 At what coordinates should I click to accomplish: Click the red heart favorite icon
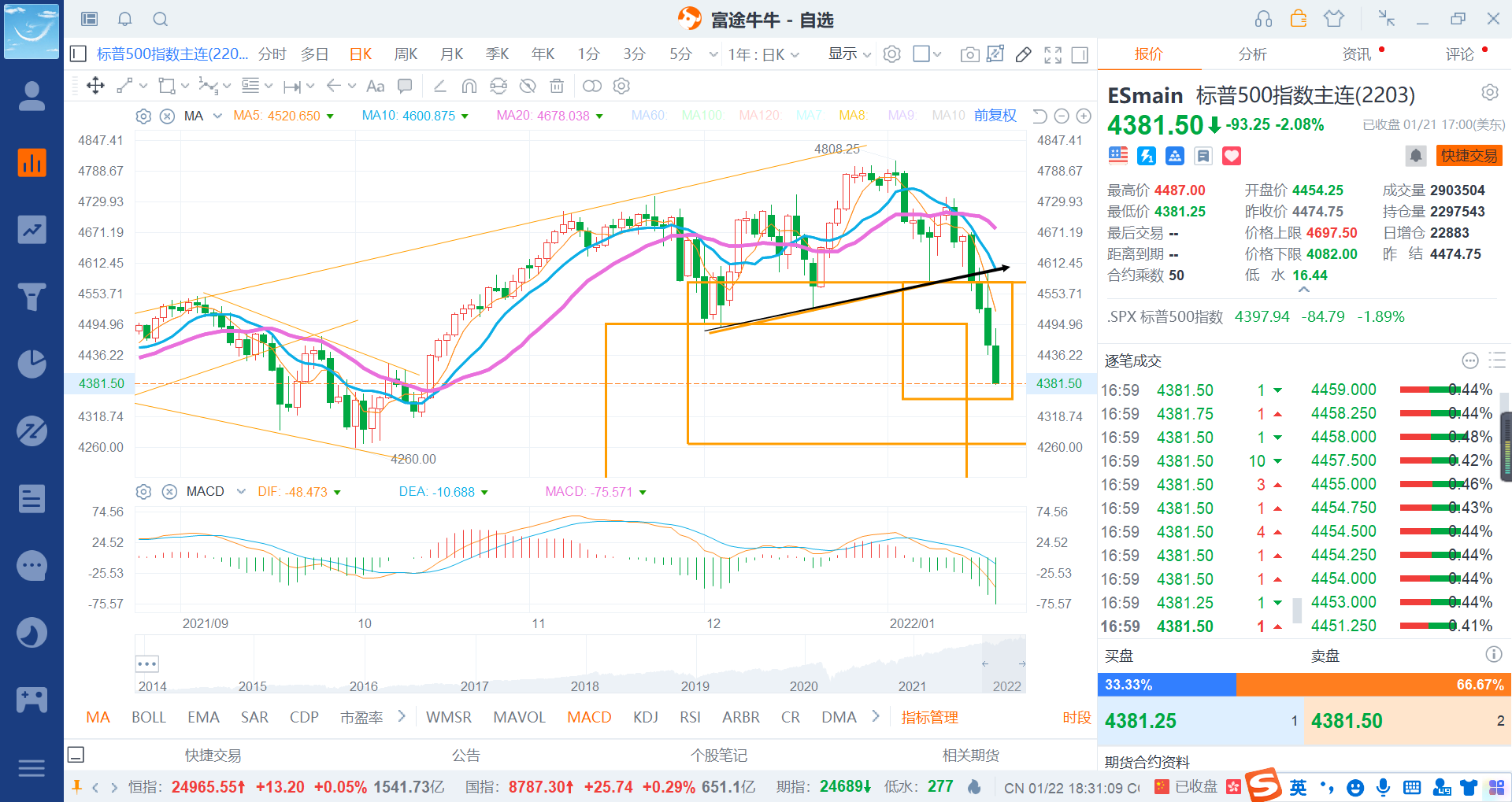(x=1232, y=156)
